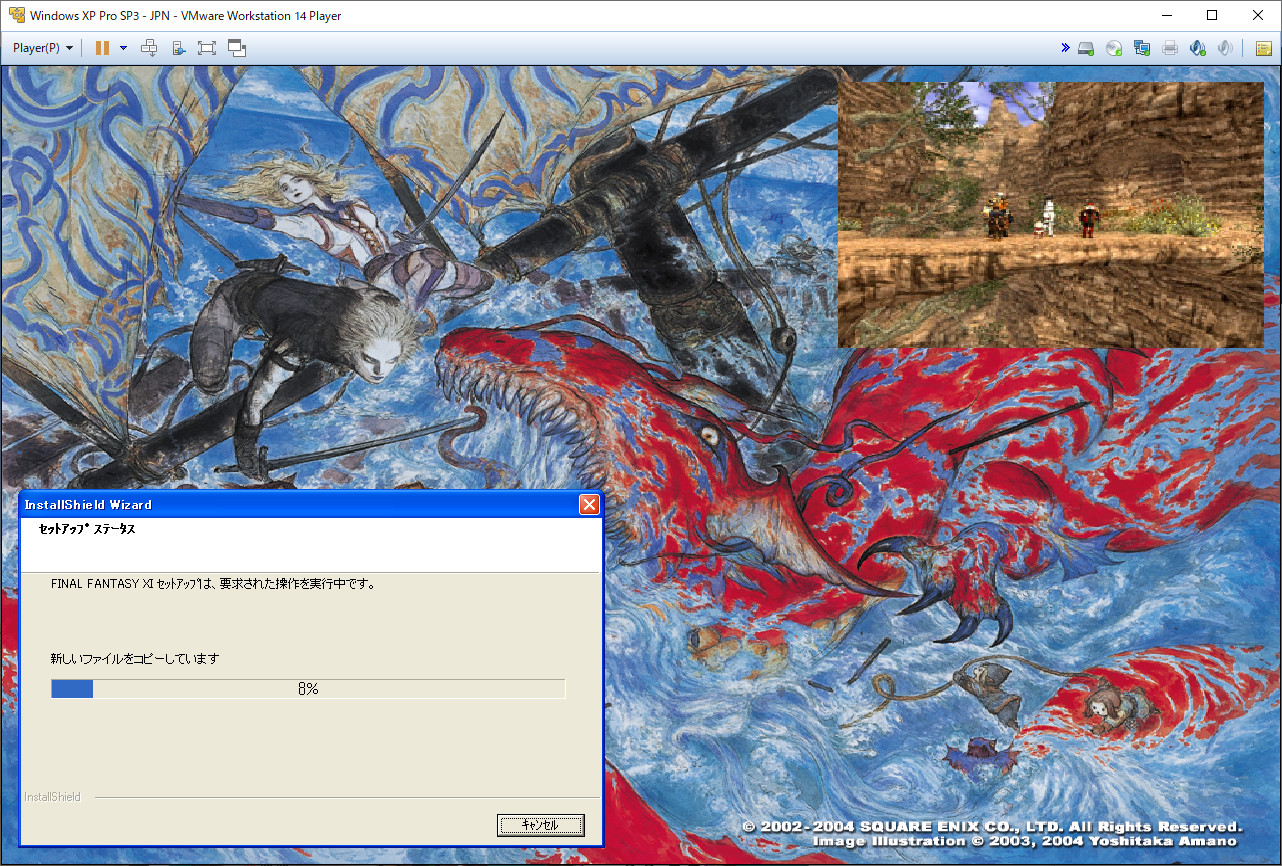Viewport: 1282px width, 866px height.
Task: Open the Player(P) menu
Action: (43, 48)
